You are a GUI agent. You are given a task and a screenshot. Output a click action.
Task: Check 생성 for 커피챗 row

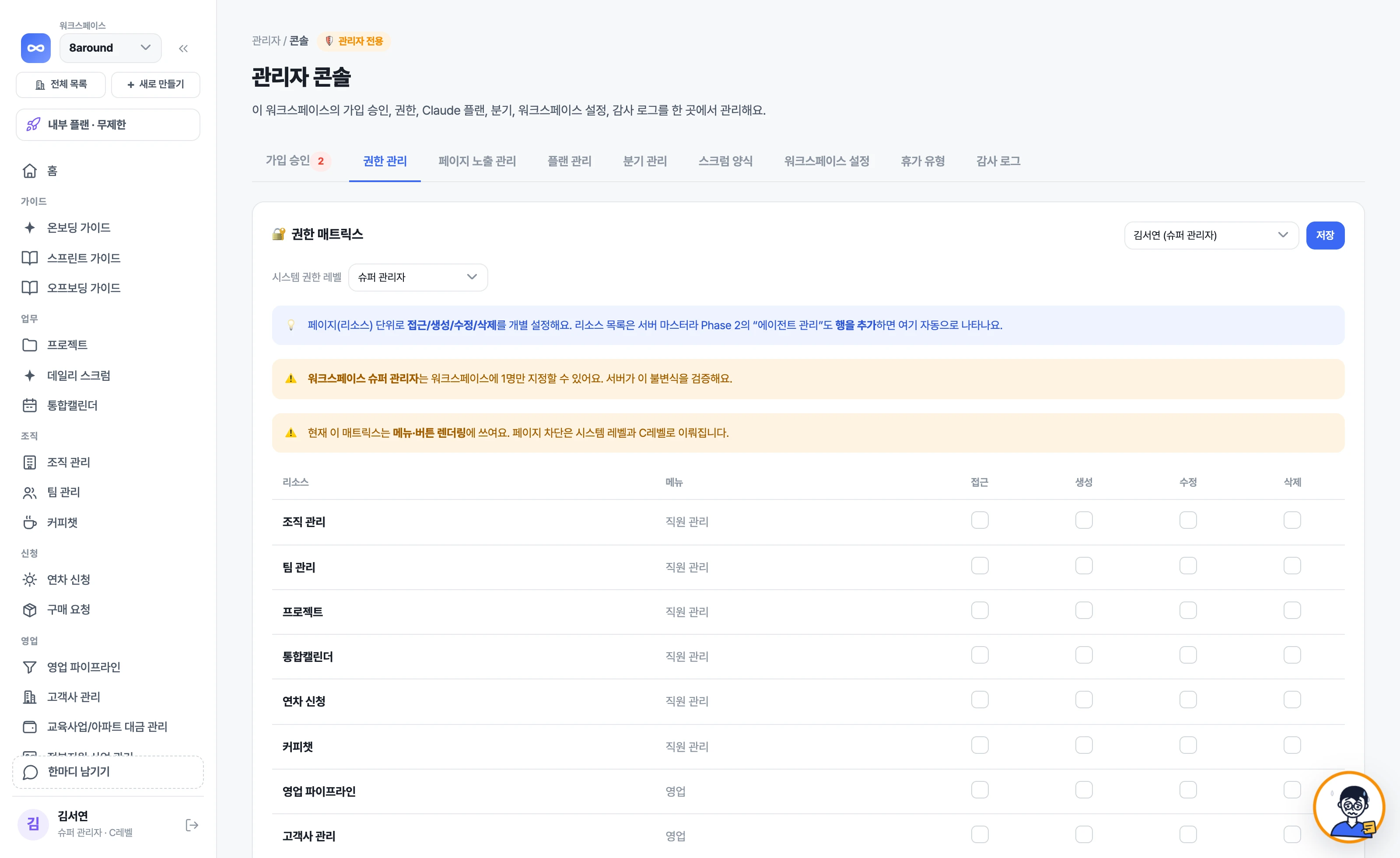pyautogui.click(x=1084, y=745)
